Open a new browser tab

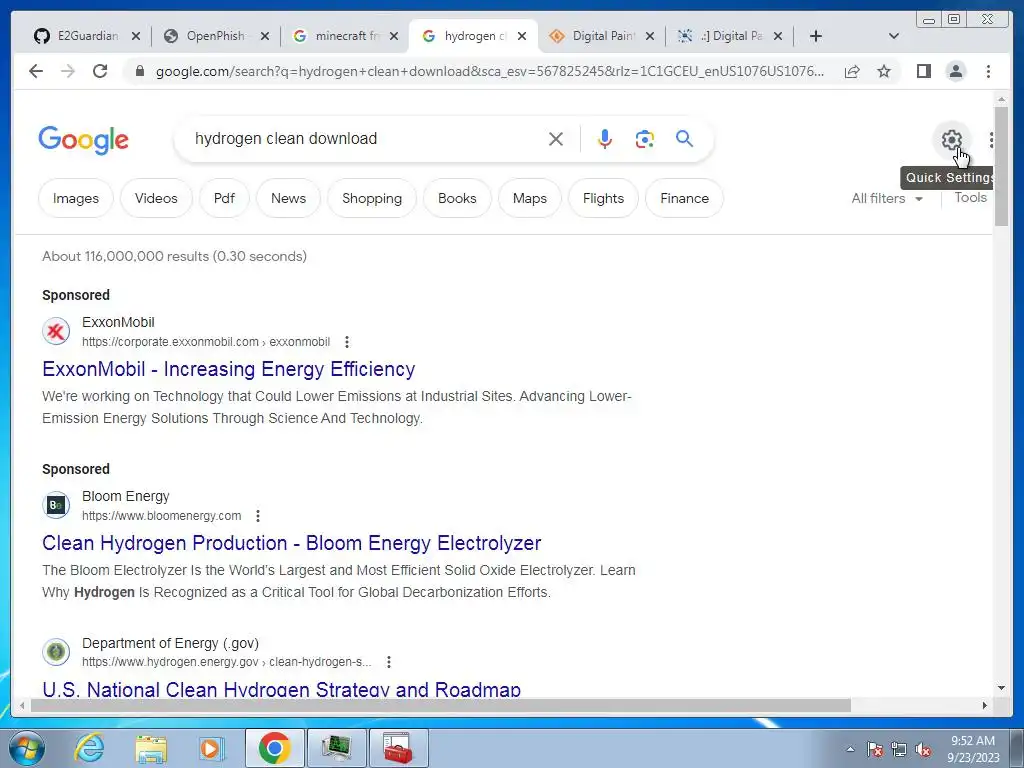(816, 36)
